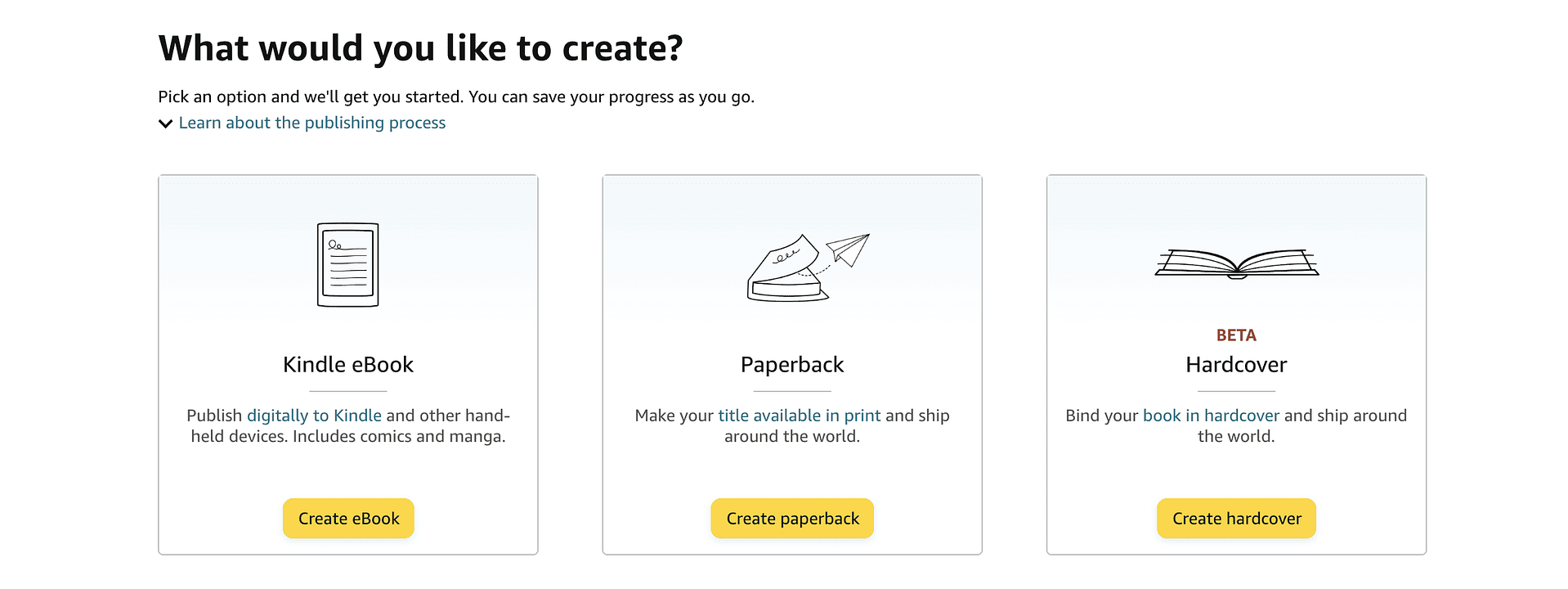The height and width of the screenshot is (589, 1568).
Task: Select the Kindle eBook card
Action: [347, 364]
